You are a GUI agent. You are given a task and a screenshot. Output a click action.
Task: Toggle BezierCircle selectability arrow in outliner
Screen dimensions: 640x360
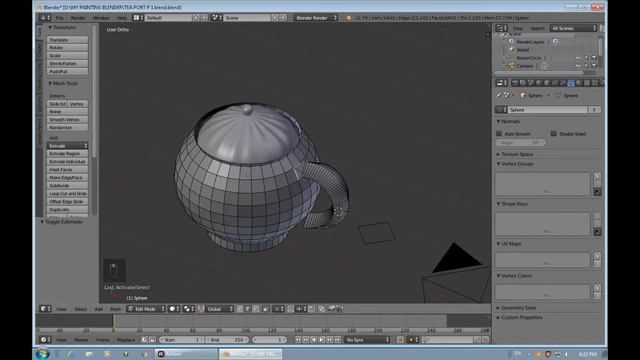point(587,58)
